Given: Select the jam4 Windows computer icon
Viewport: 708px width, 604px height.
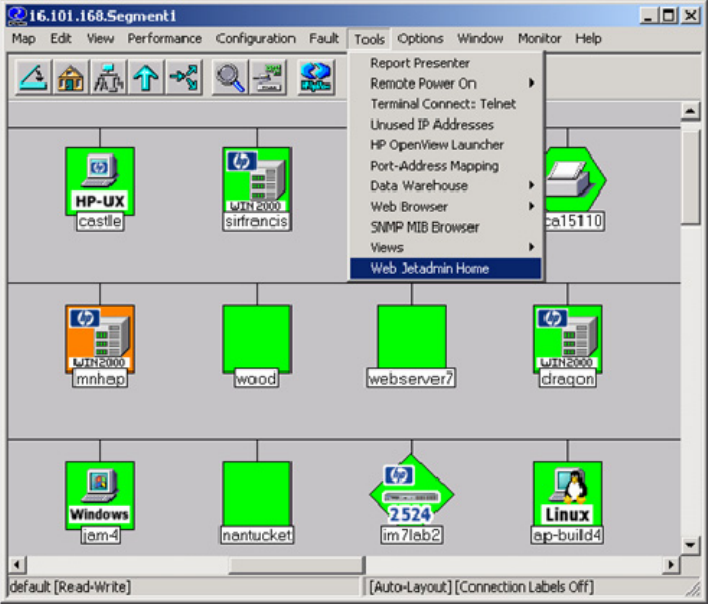Looking at the screenshot, I should (x=100, y=495).
